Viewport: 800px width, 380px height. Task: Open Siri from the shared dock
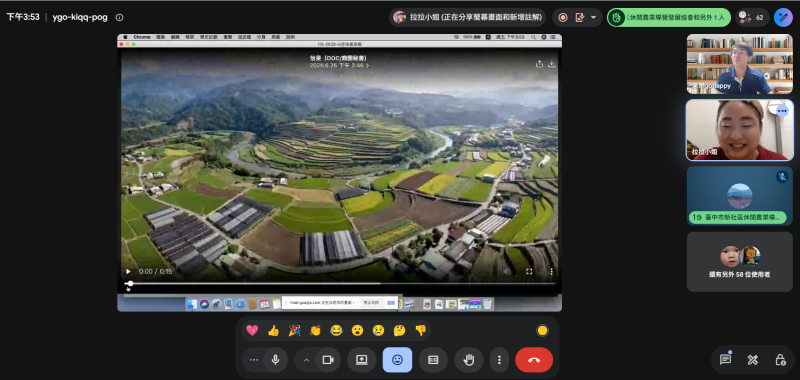click(x=204, y=304)
